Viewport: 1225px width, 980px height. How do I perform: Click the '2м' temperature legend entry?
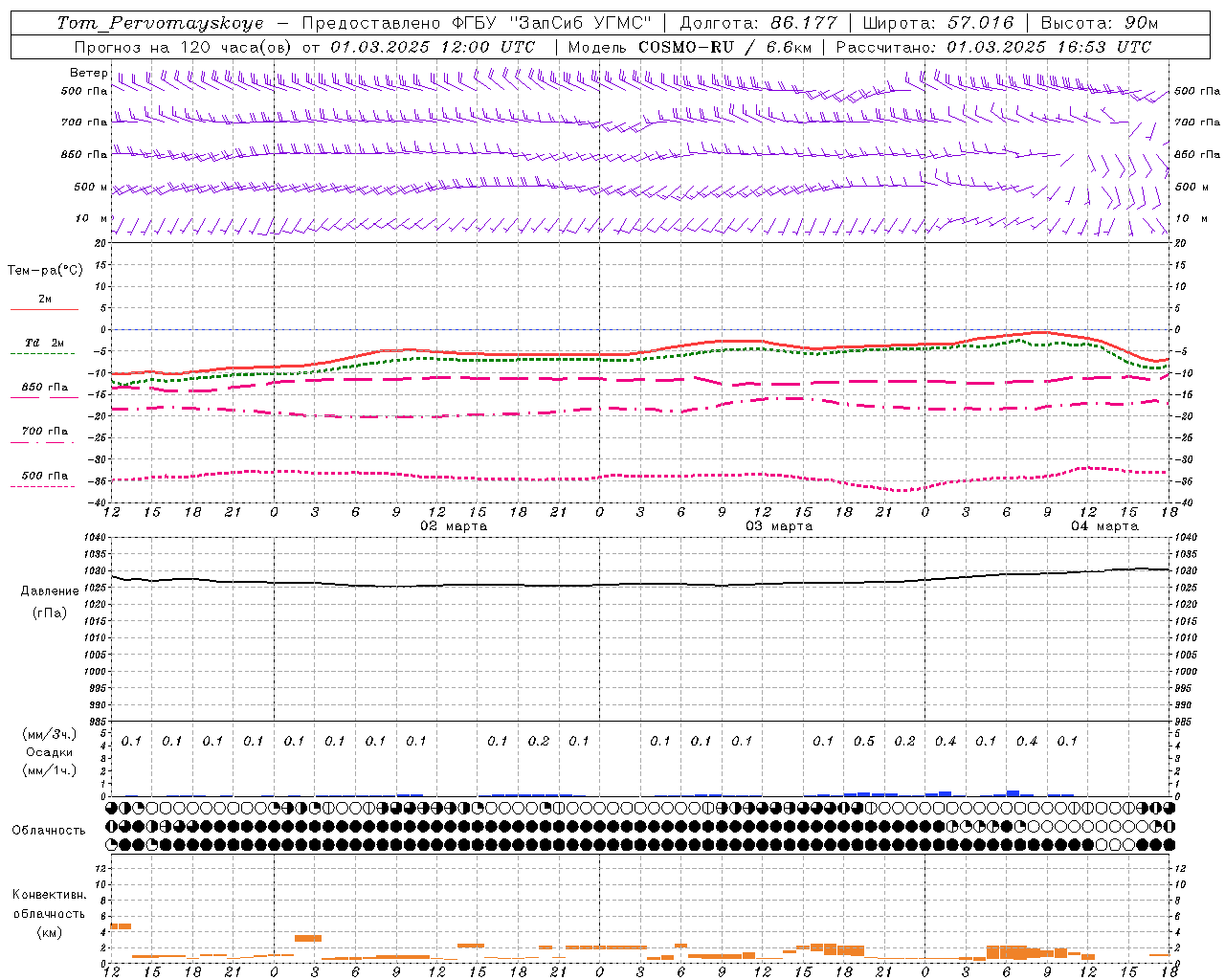coord(45,300)
